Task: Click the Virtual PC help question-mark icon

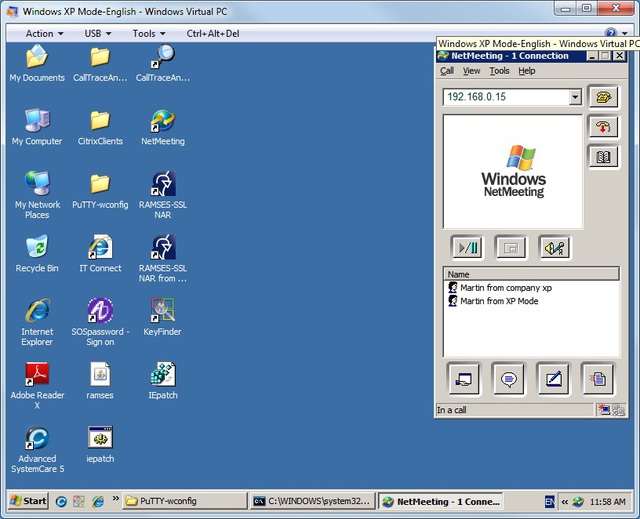Action: 611,33
